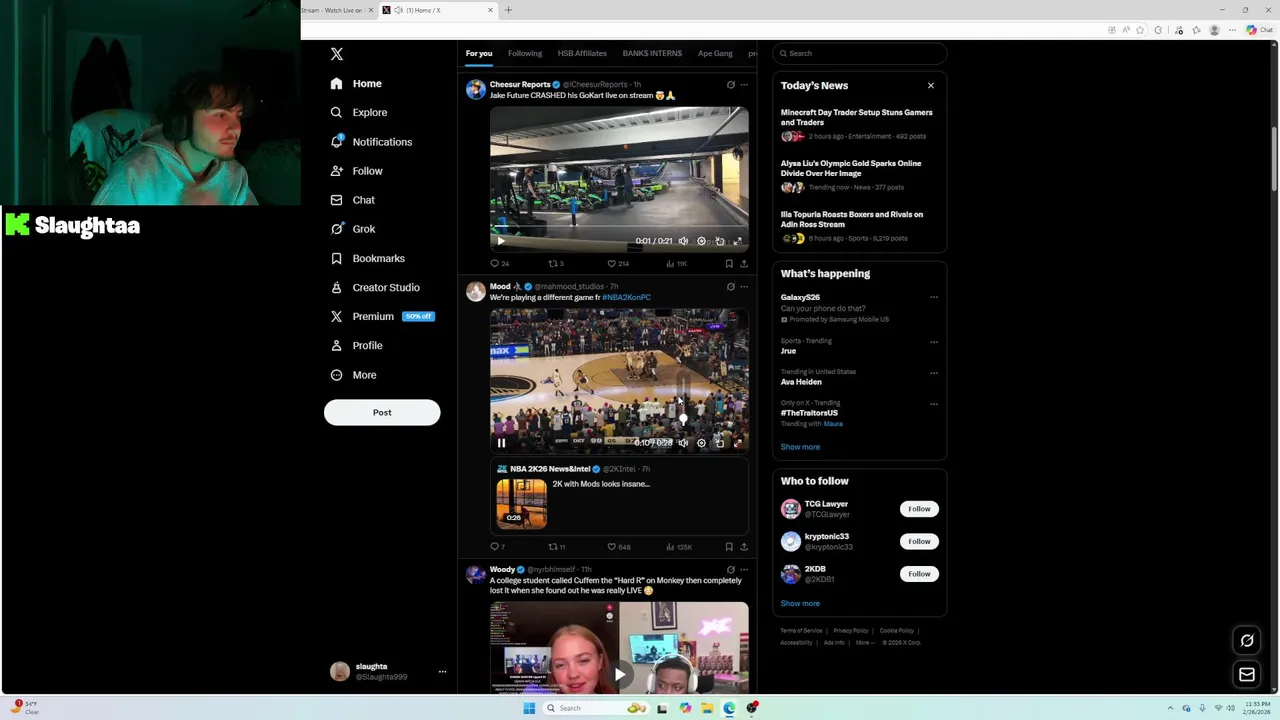Open Grok in the sidebar
Screen dimensions: 1280x720
353,229
